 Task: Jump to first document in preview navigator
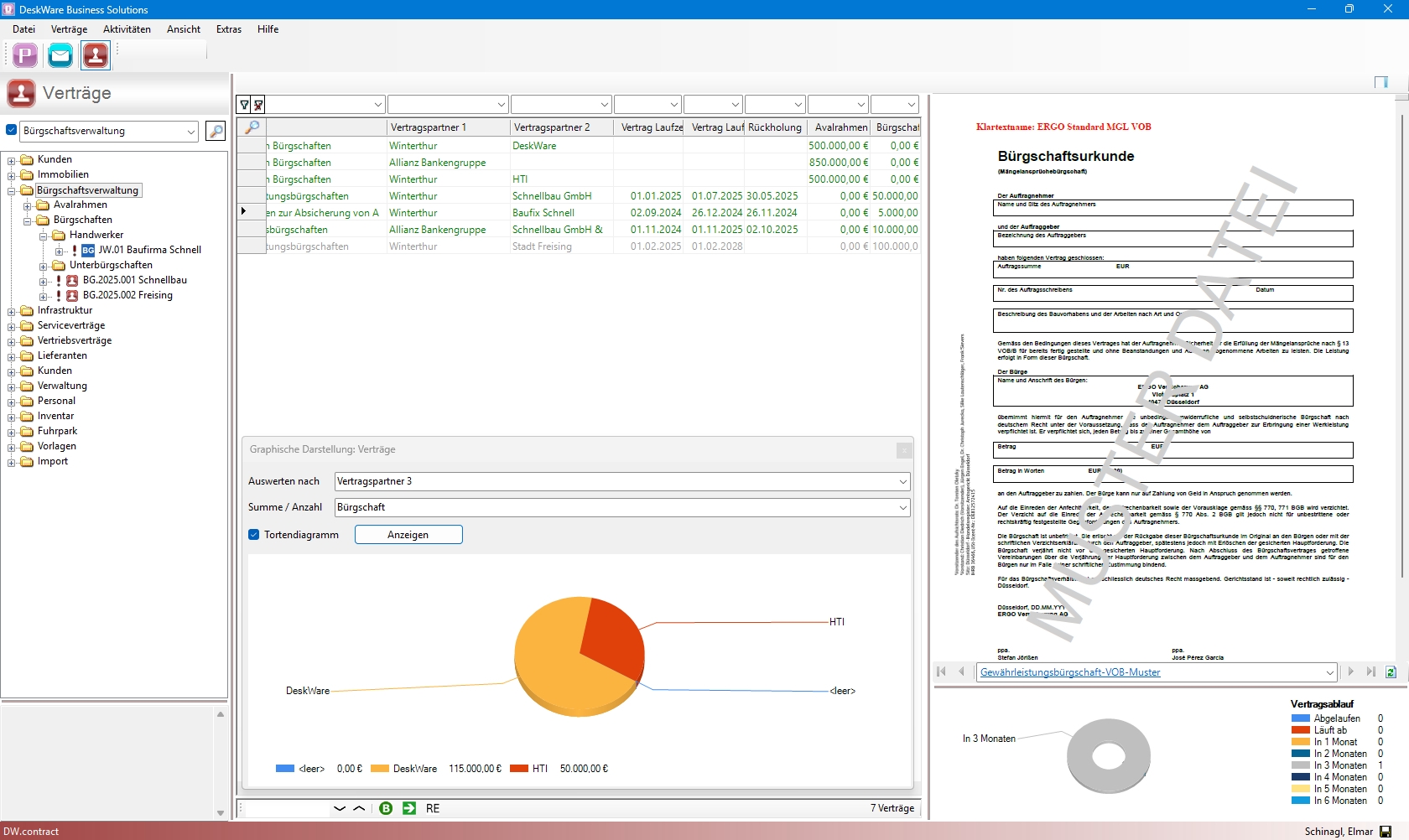pos(941,671)
